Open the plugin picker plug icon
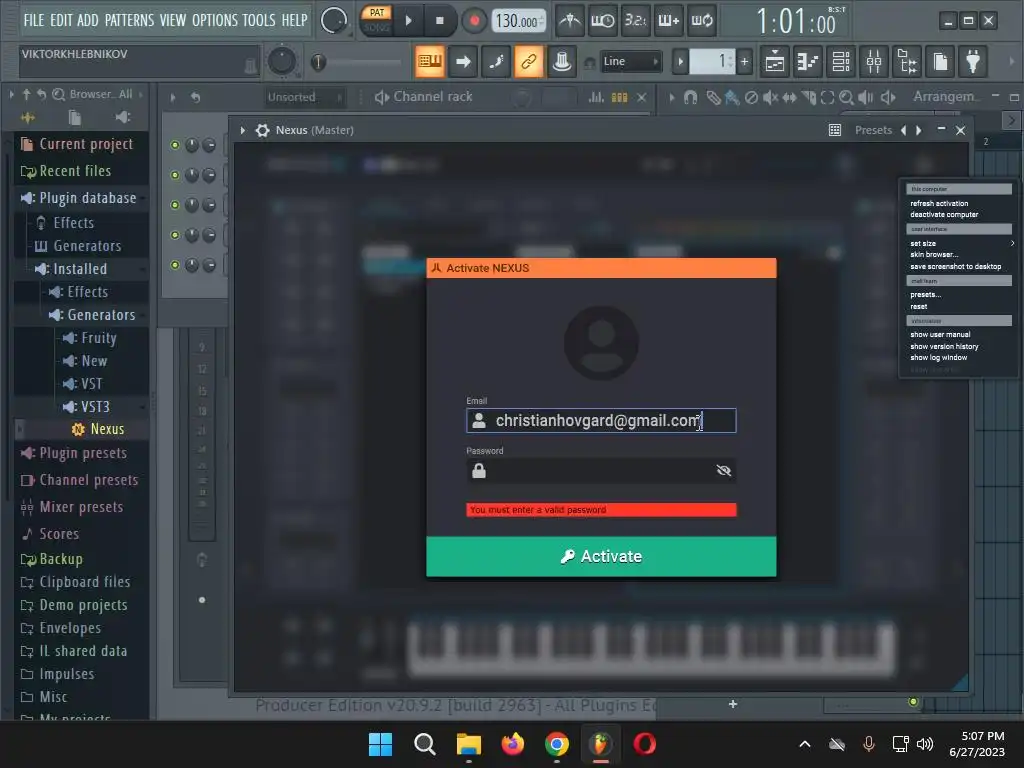This screenshot has width=1024, height=768. click(973, 62)
